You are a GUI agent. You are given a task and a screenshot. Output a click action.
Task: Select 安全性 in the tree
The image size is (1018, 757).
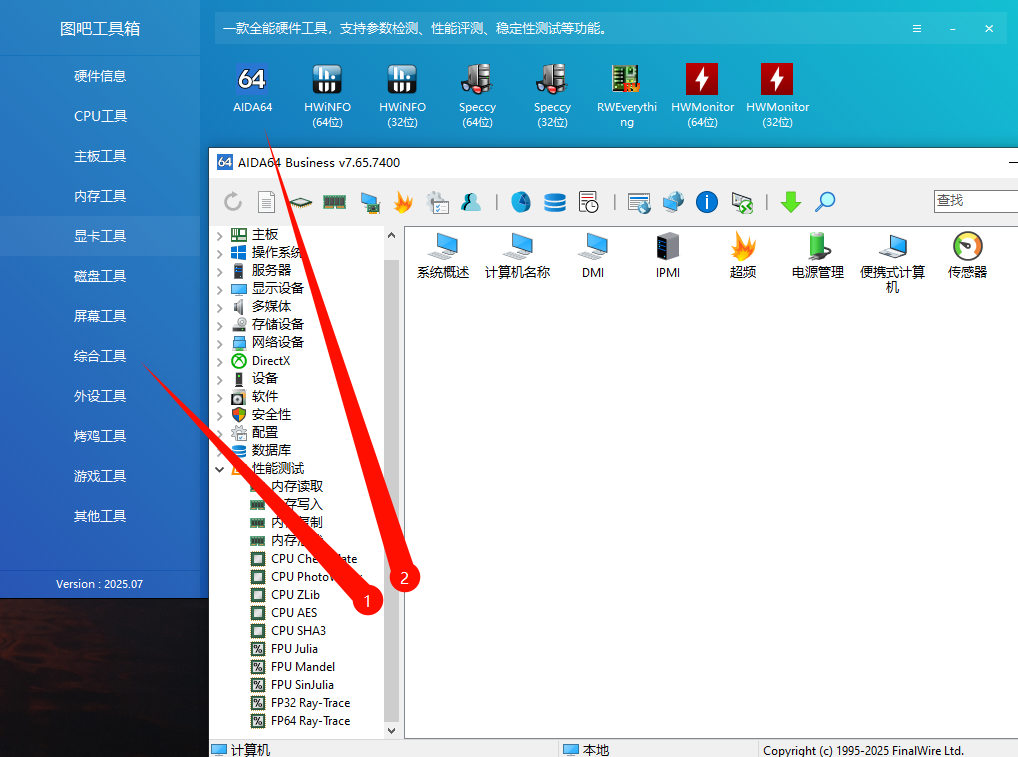pyautogui.click(x=271, y=414)
